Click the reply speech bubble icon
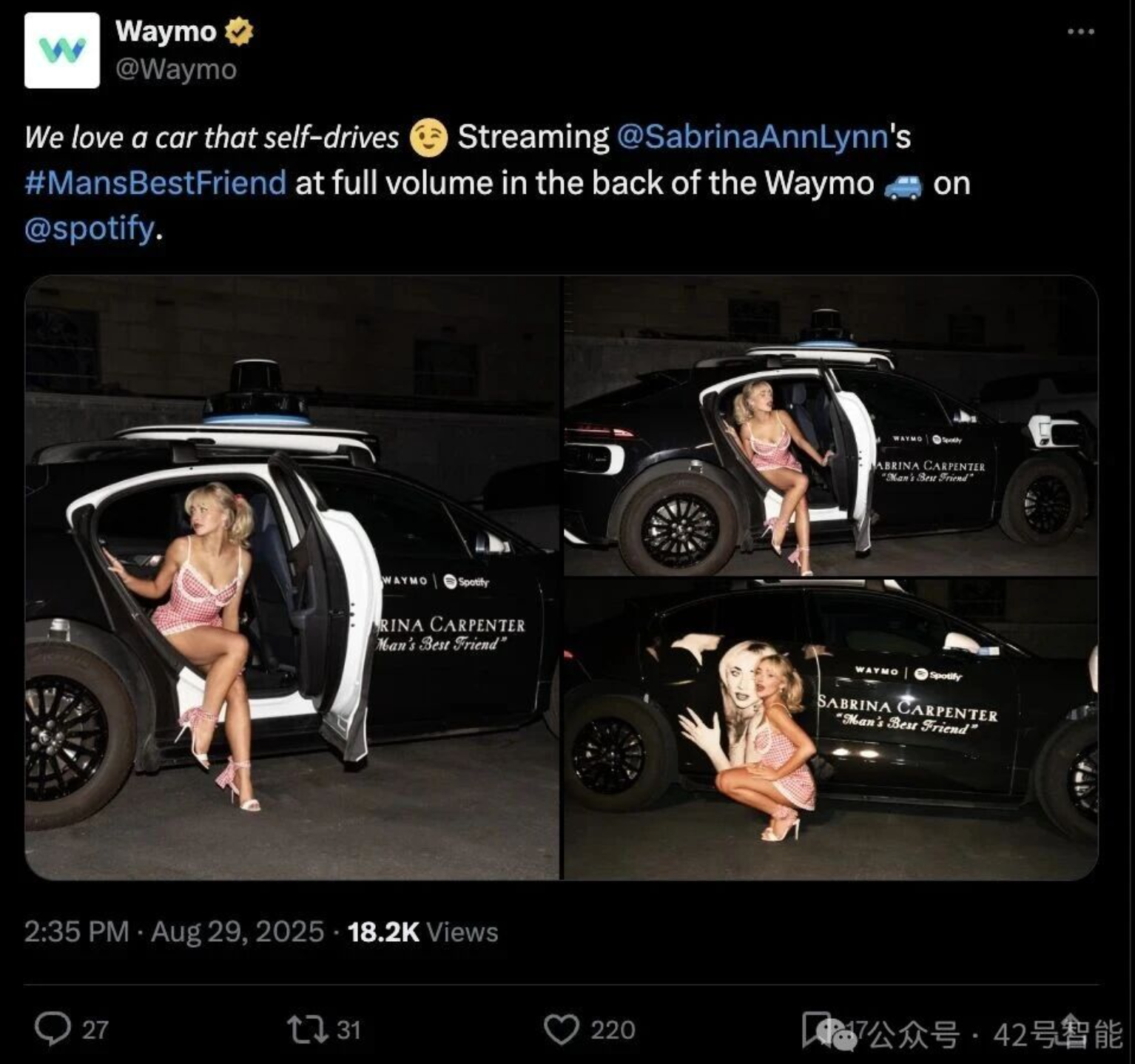The width and height of the screenshot is (1135, 1064). click(53, 1028)
